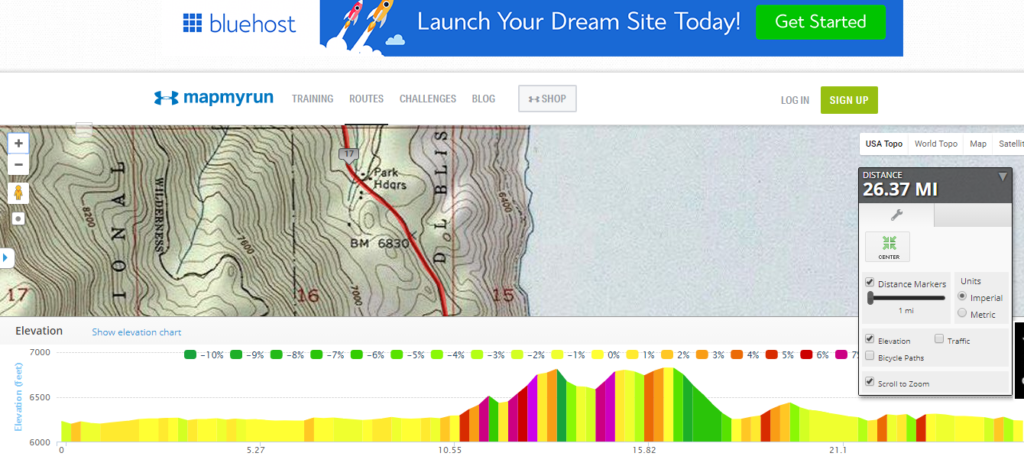Switch to the Map layer tab
The height and width of the screenshot is (466, 1024).
point(978,144)
